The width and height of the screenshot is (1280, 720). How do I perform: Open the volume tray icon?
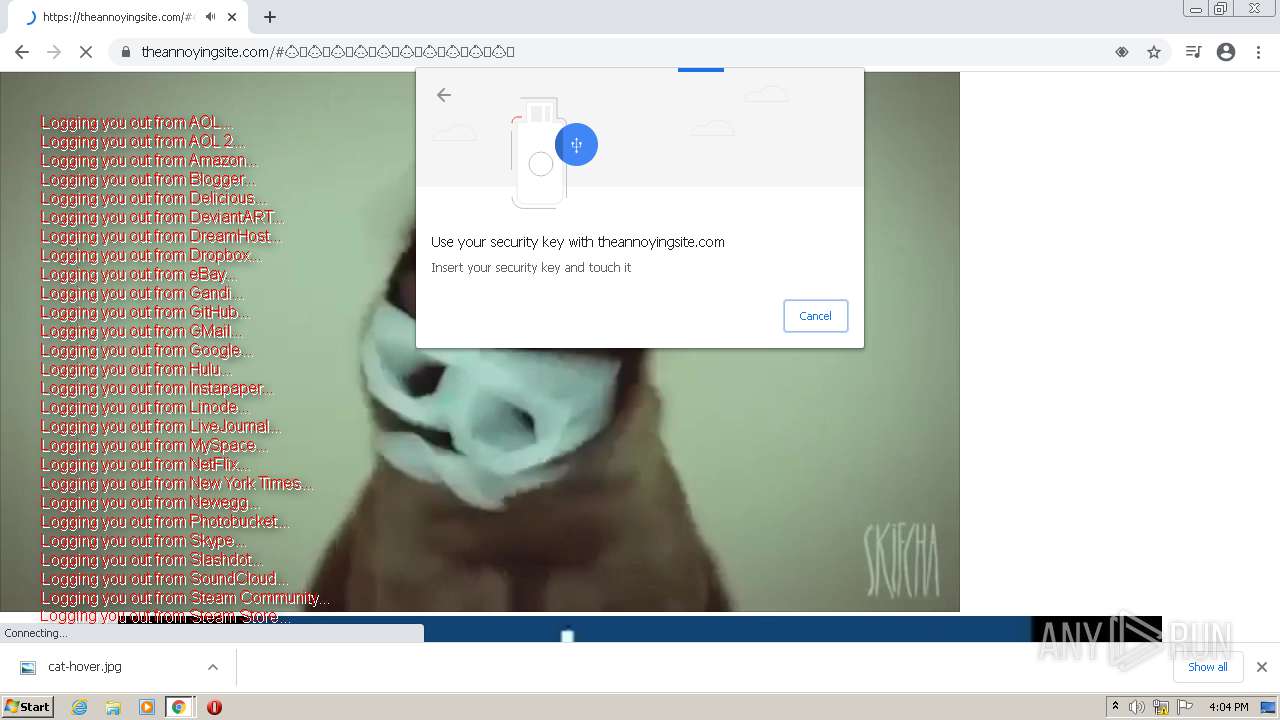tap(1137, 707)
